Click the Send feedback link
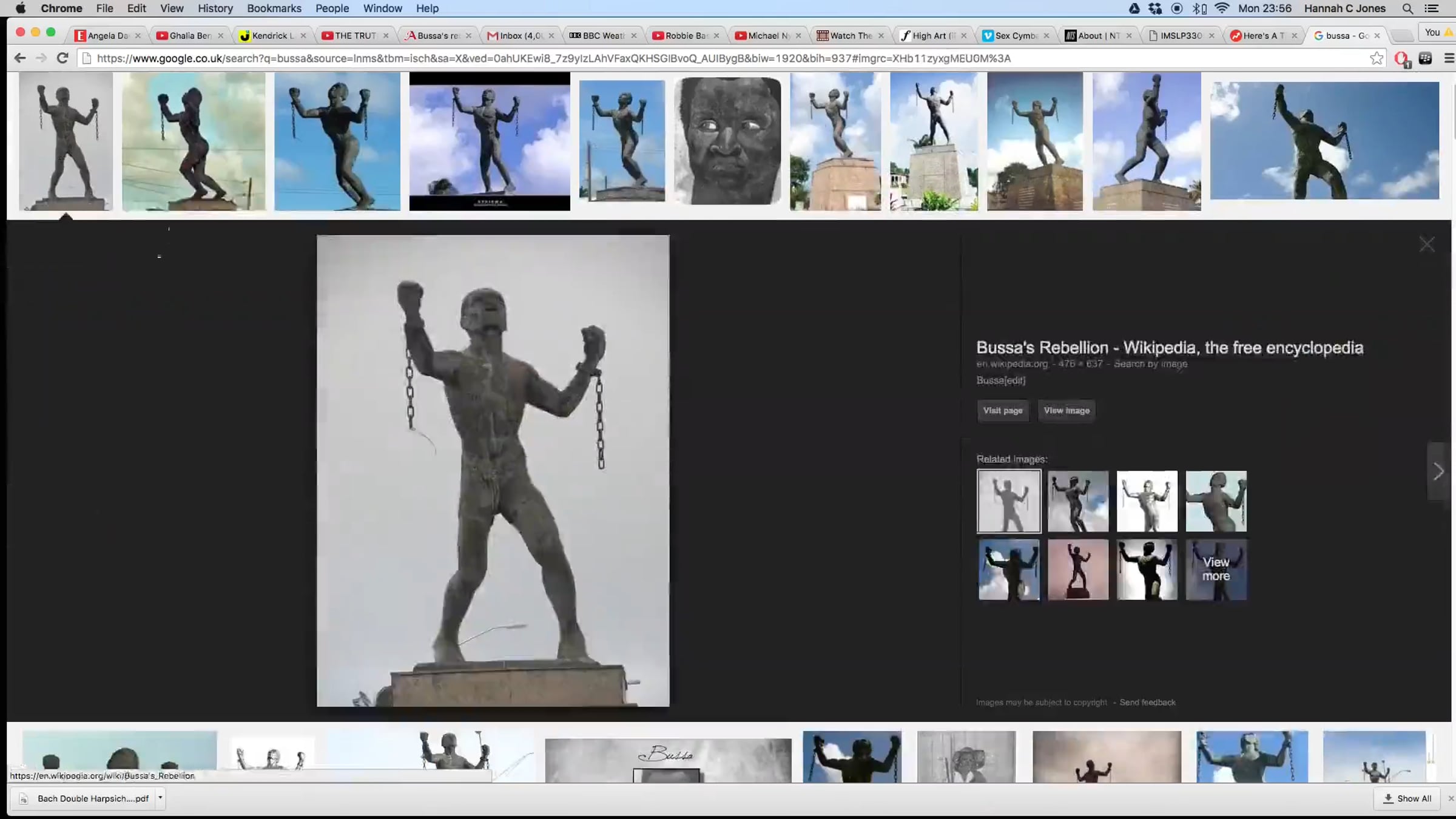Image resolution: width=1456 pixels, height=819 pixels. click(x=1147, y=703)
